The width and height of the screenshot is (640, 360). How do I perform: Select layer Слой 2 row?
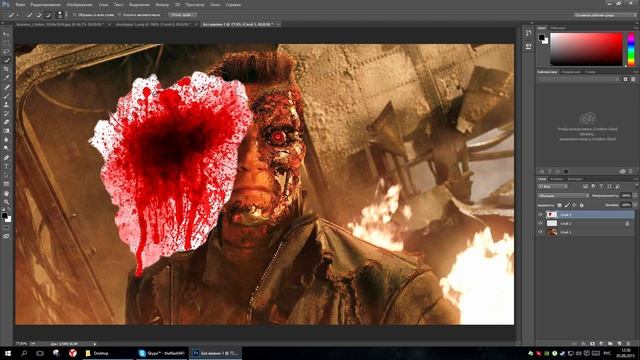(x=586, y=223)
